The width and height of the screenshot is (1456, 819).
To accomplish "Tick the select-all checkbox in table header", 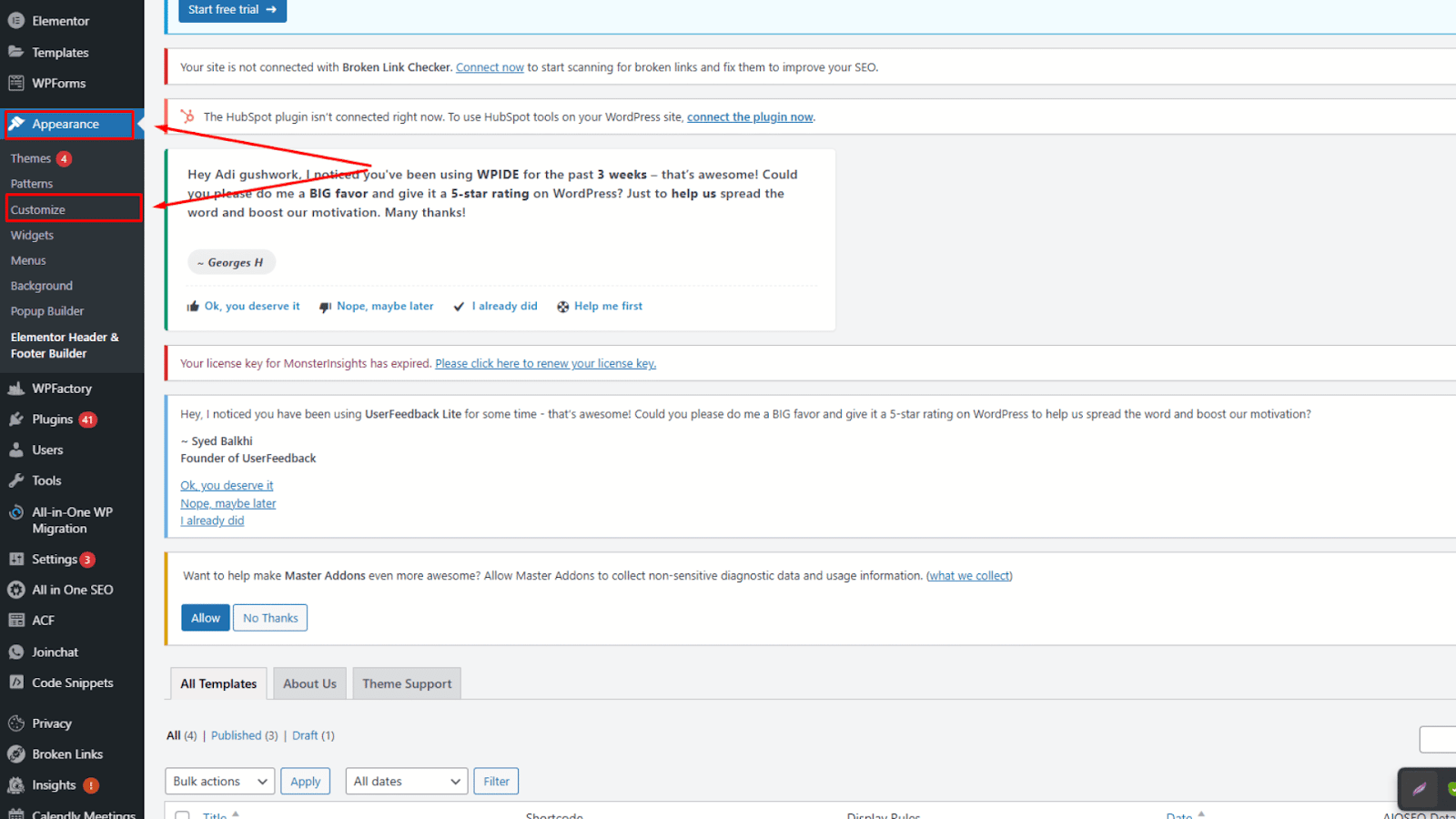I will tap(183, 815).
